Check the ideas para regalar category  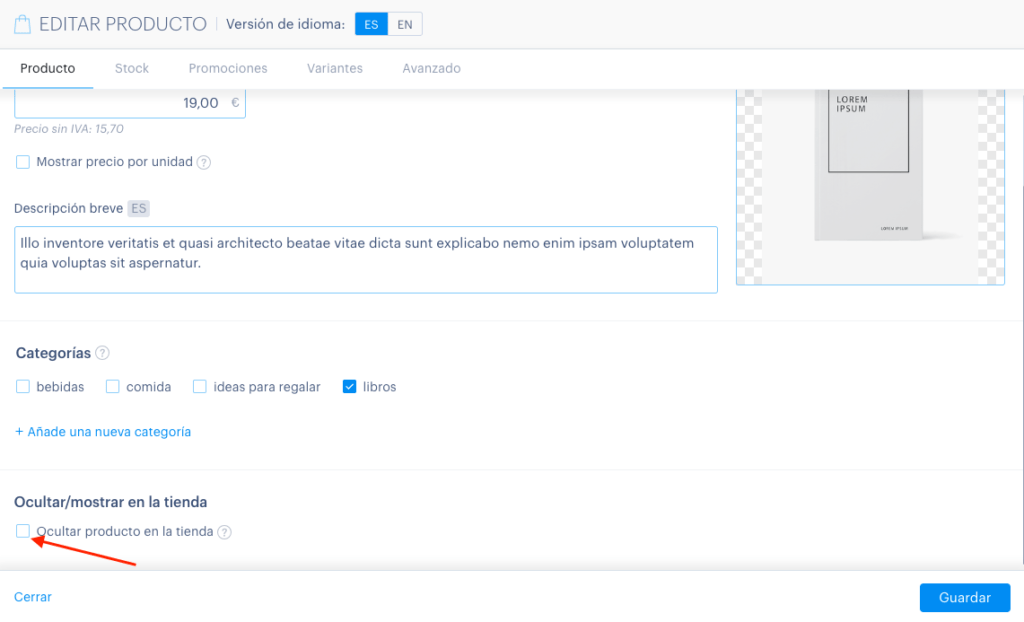click(x=199, y=386)
